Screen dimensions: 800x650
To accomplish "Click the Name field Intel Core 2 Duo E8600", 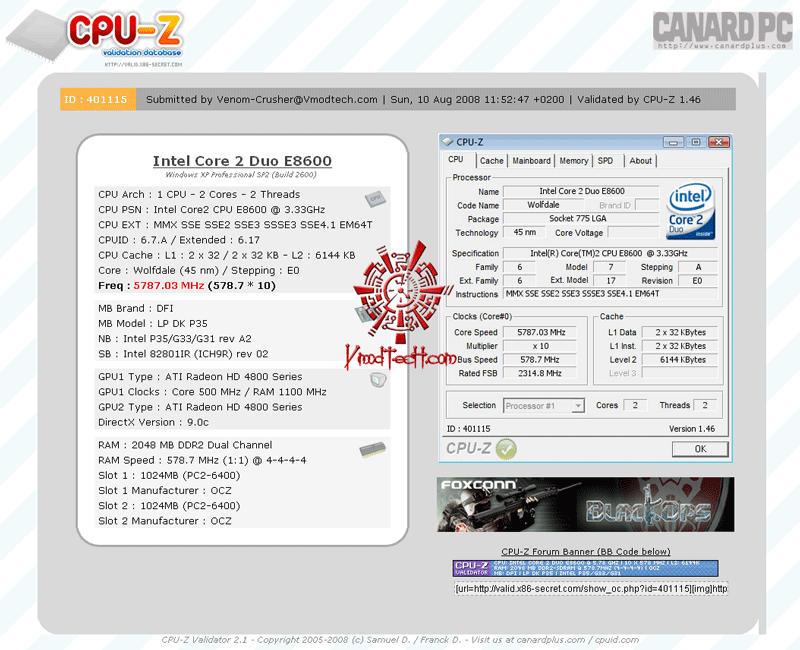I will click(582, 191).
